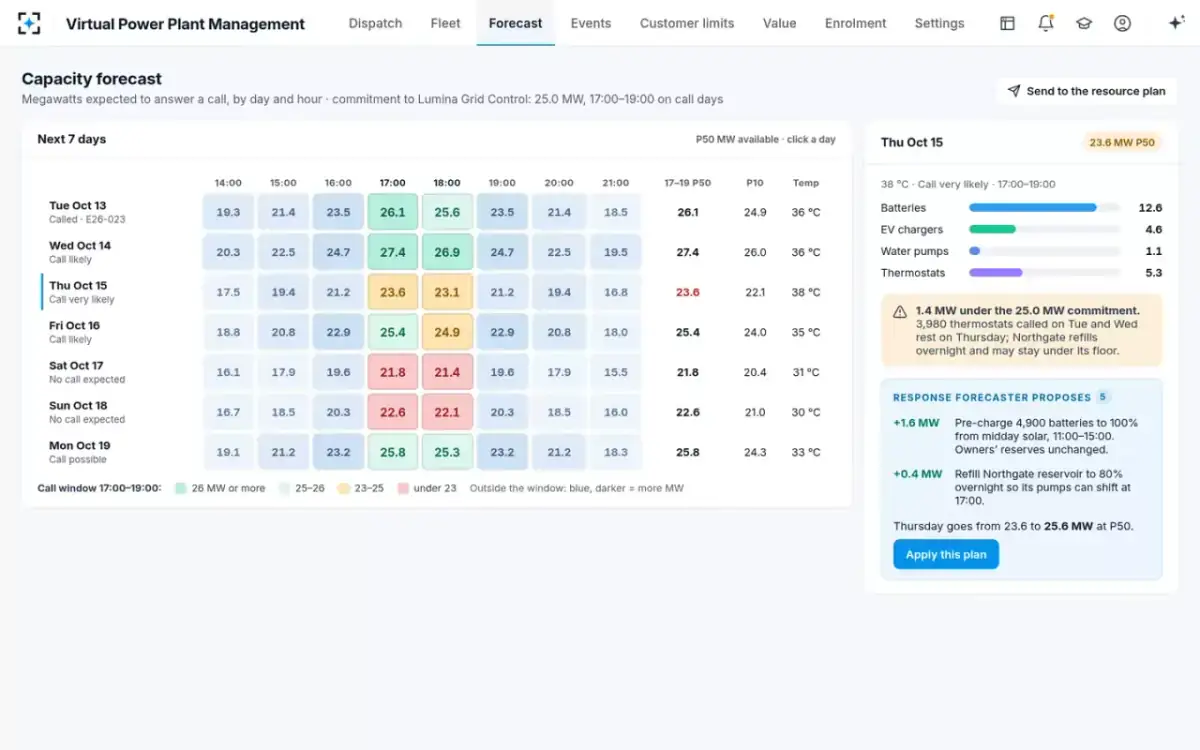Open the sparkle assistant icon
The image size is (1200, 750).
[1176, 23]
